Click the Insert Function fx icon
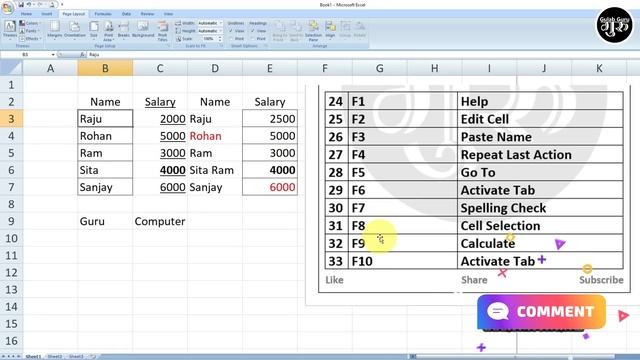Image resolution: width=640 pixels, height=360 pixels. pos(82,54)
